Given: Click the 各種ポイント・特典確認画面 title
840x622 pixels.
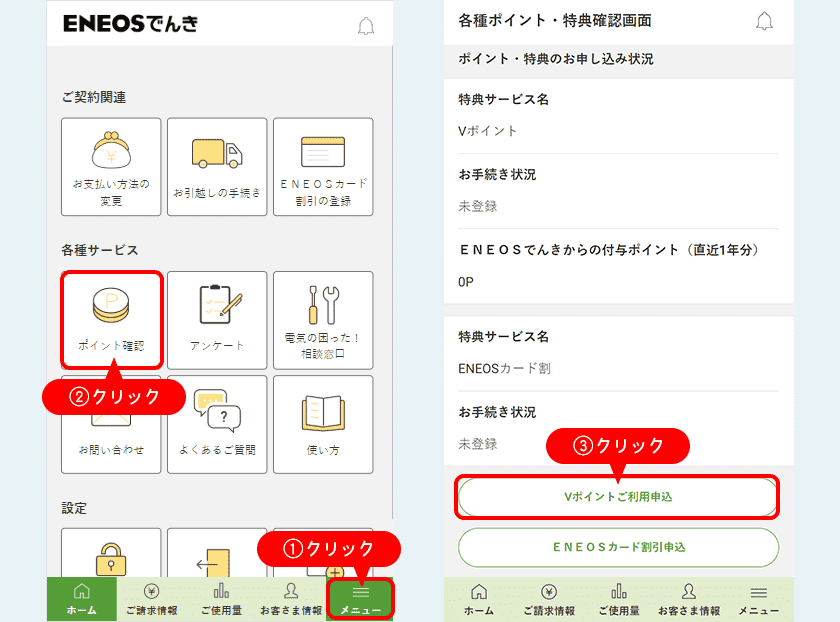Looking at the screenshot, I should click(x=554, y=21).
